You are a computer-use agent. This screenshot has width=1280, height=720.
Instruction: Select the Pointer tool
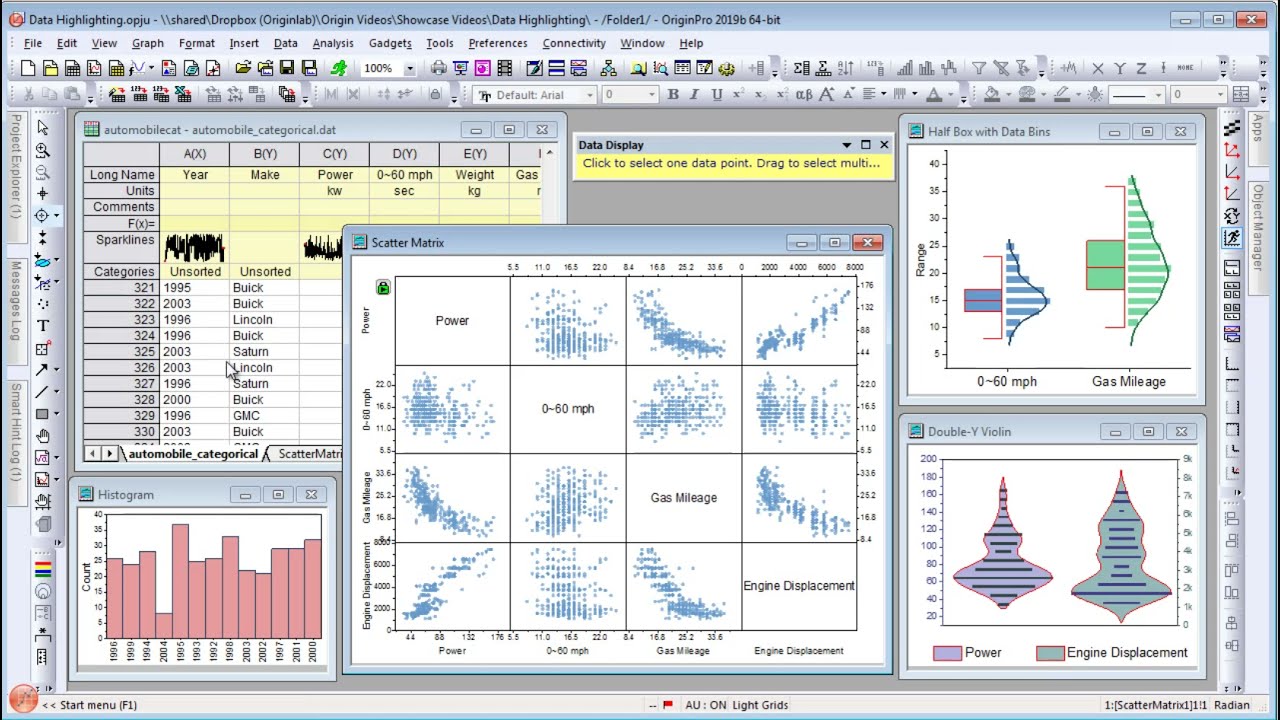[42, 127]
